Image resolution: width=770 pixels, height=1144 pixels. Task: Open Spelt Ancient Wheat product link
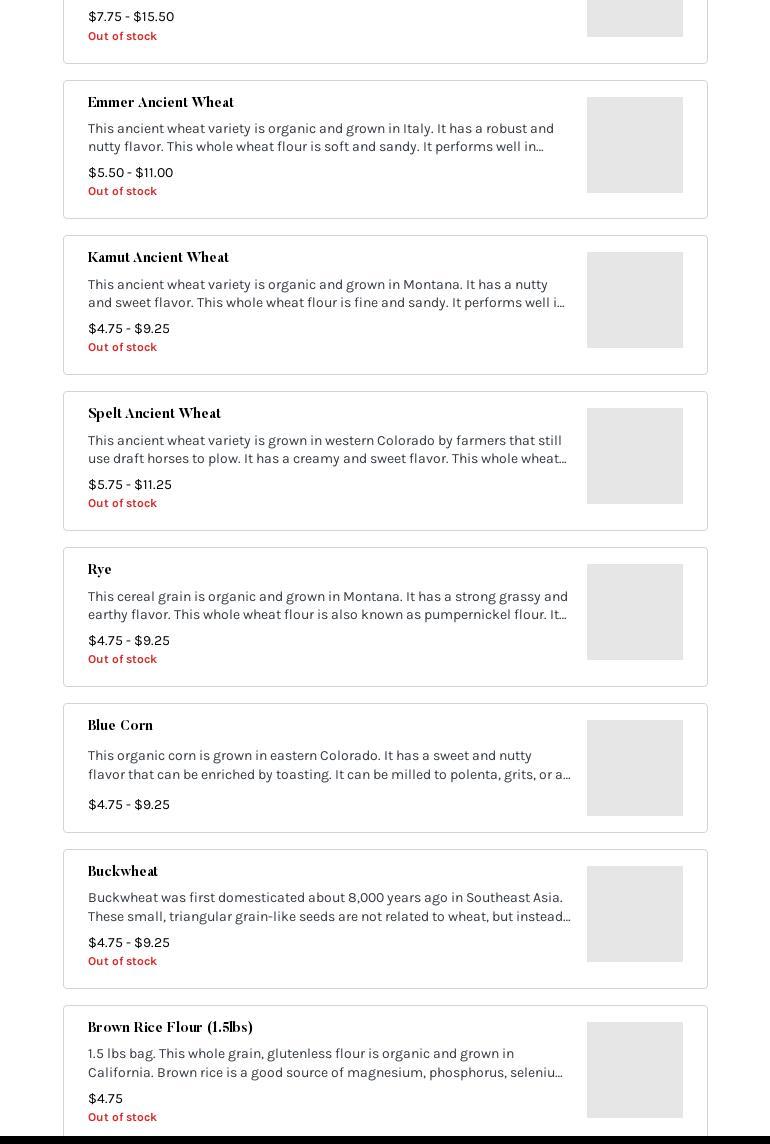(x=154, y=414)
